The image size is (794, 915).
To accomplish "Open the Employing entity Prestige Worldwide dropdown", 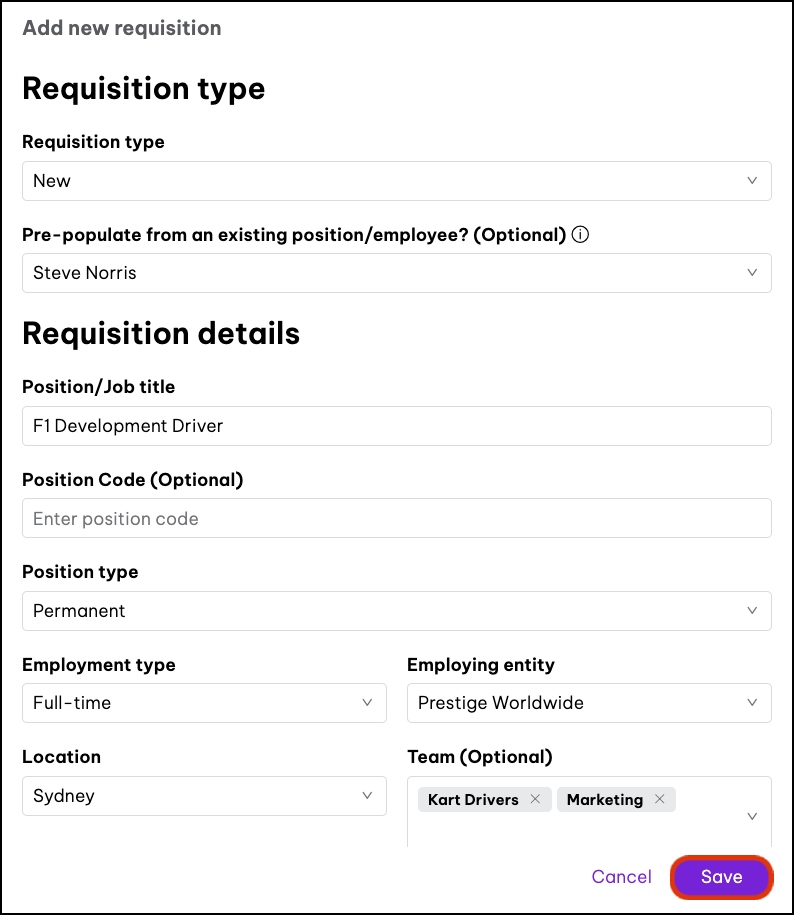I will tap(589, 703).
